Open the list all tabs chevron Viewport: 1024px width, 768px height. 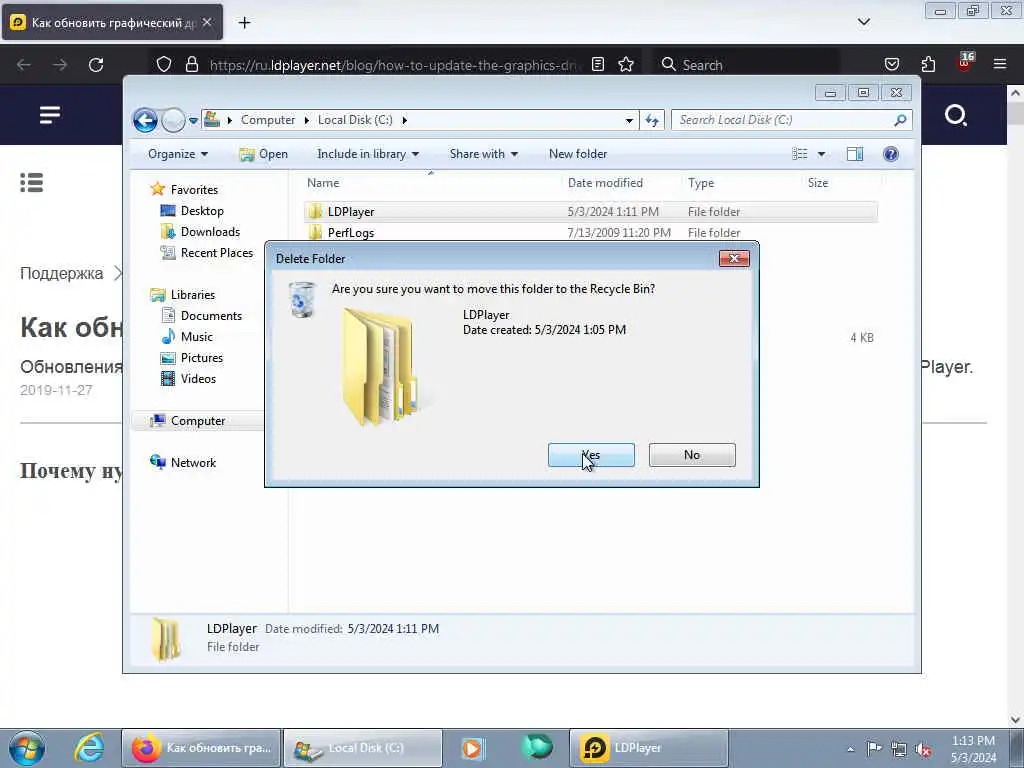863,22
